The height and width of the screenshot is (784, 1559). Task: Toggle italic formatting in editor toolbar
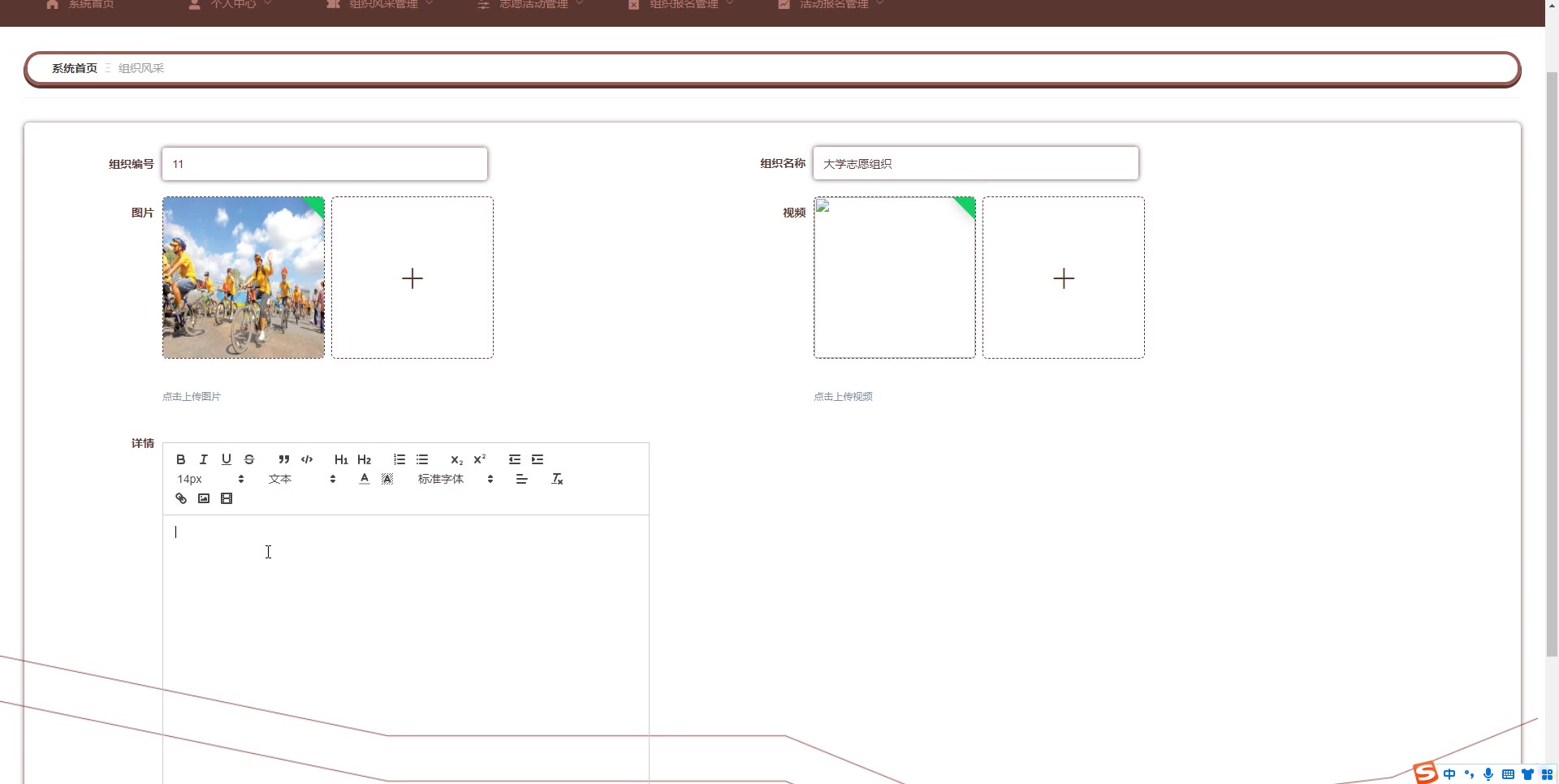pyautogui.click(x=204, y=459)
